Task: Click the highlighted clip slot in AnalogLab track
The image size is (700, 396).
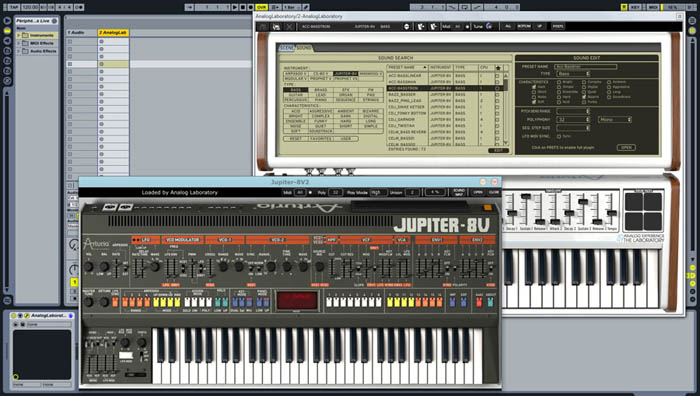Action: (113, 64)
